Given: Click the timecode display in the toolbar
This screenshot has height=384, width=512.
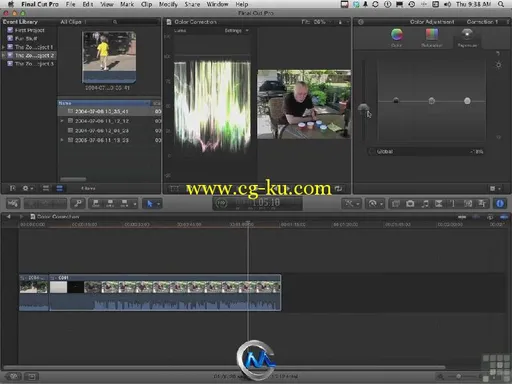Looking at the screenshot, I should [x=257, y=203].
